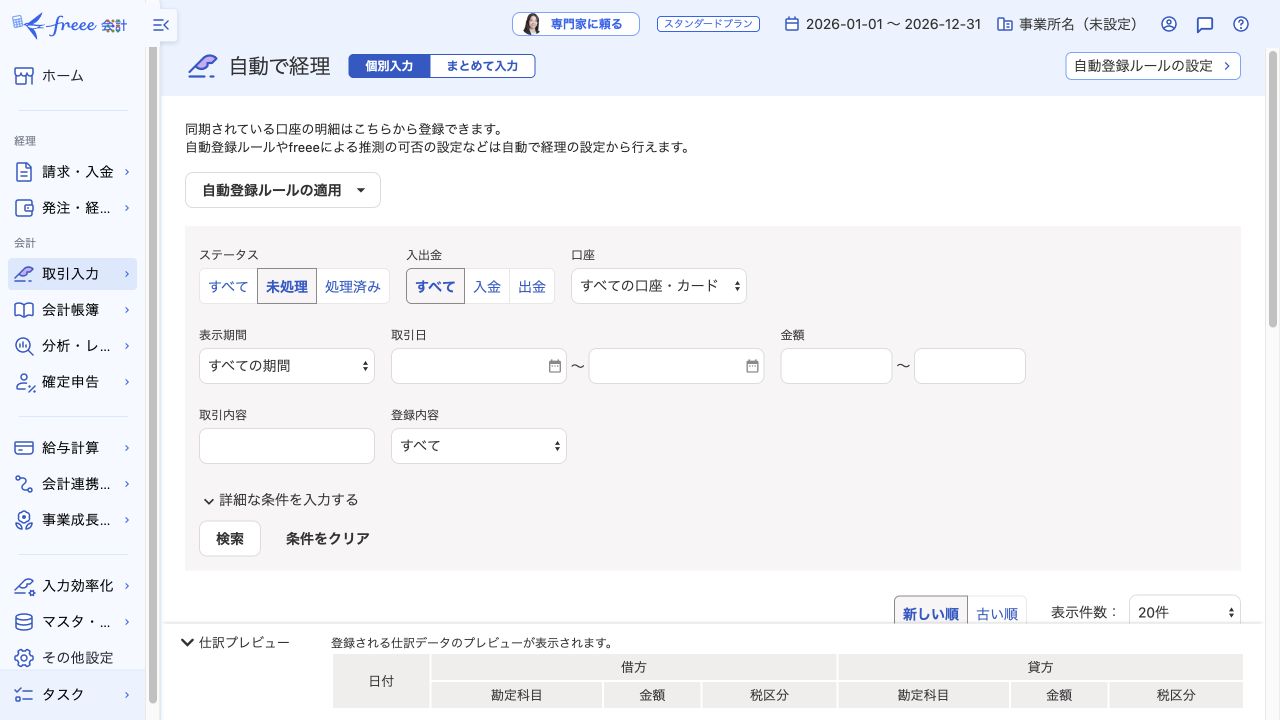Image resolution: width=1280 pixels, height=720 pixels.
Task: Click the 自動で経理 heading pen icon
Action: (x=203, y=66)
